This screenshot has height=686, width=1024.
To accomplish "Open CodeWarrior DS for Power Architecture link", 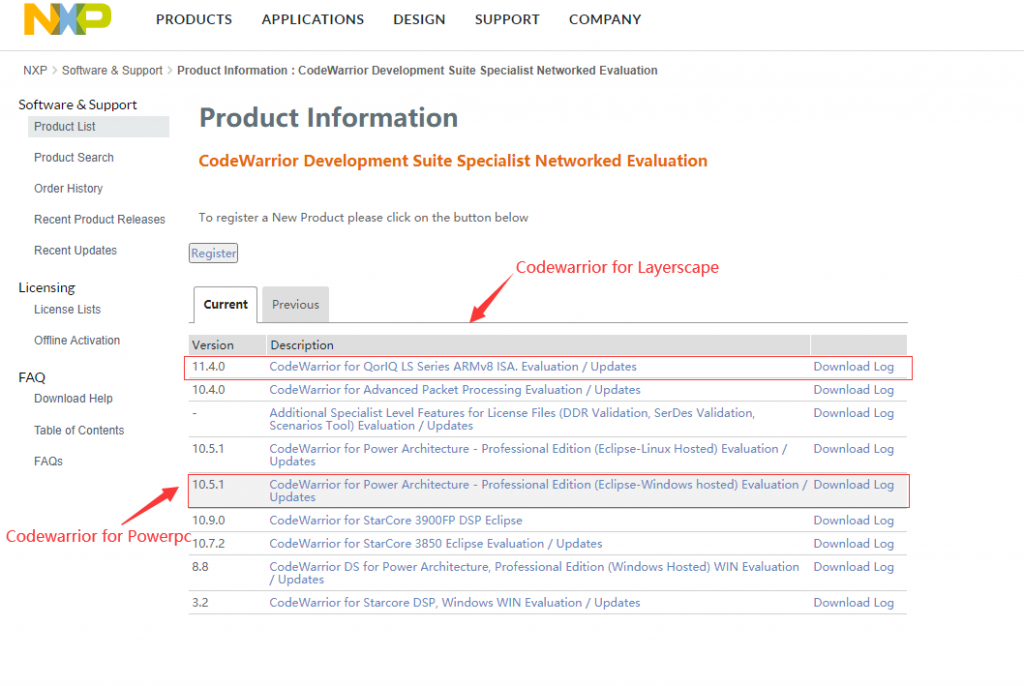I will coord(534,573).
